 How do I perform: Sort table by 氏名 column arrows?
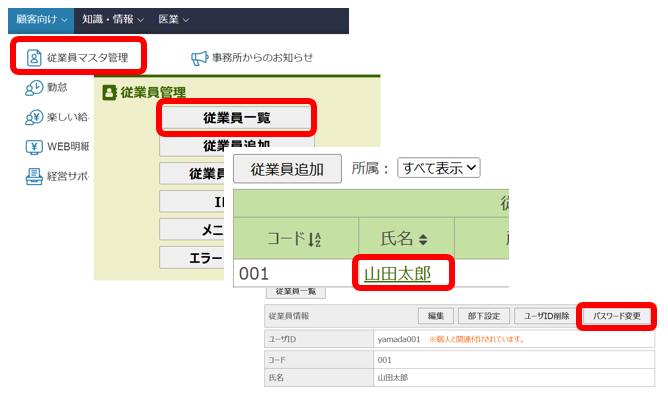click(423, 239)
